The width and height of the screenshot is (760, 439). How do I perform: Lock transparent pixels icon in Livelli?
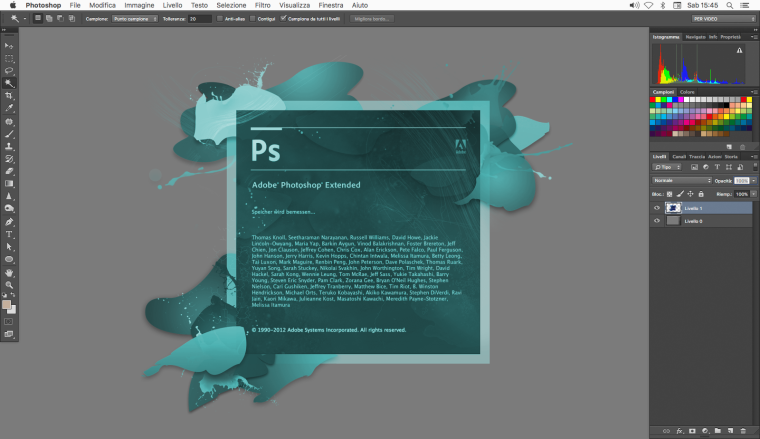(x=669, y=194)
